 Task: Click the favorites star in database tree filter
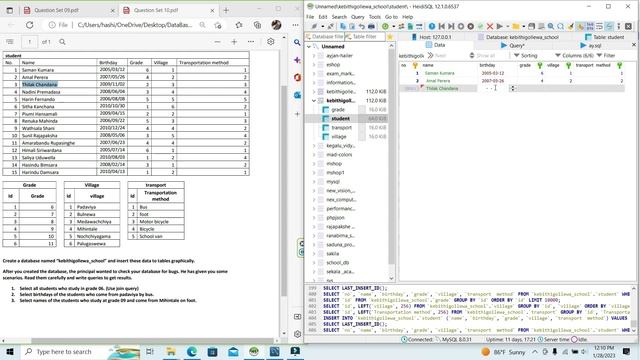pyautogui.click(x=390, y=37)
